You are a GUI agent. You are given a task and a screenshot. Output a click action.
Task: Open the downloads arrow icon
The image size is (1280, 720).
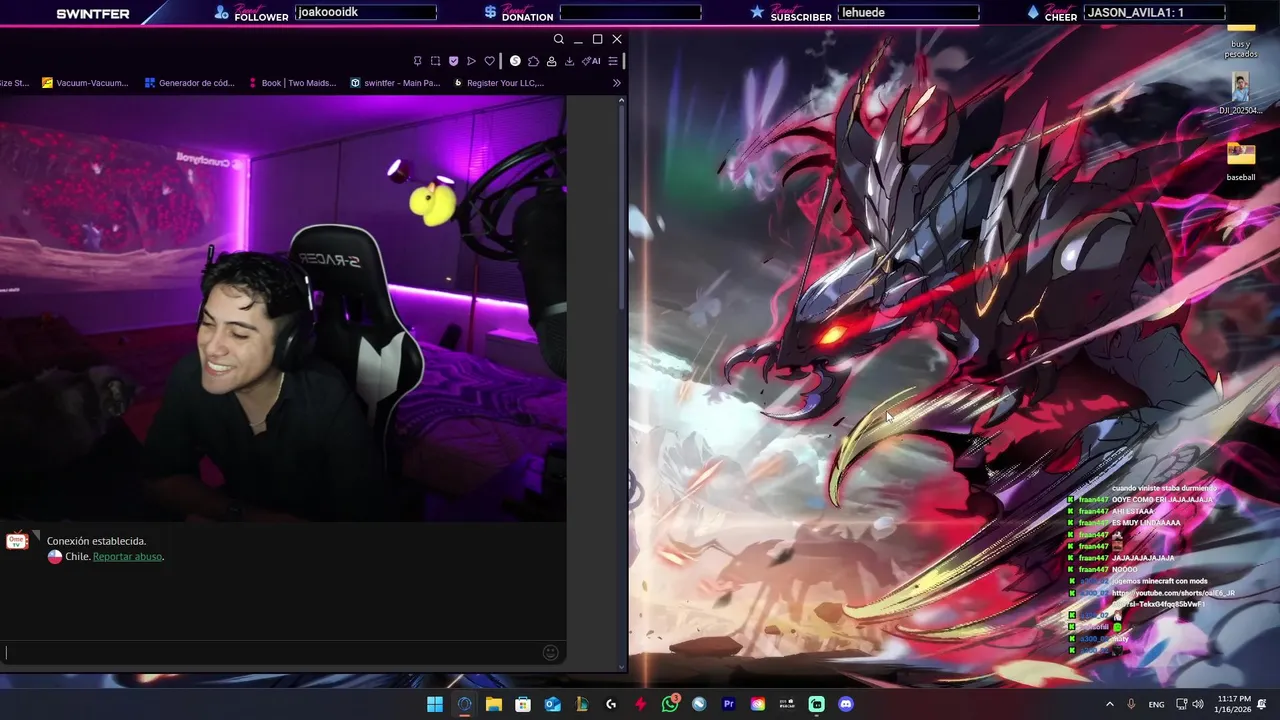point(569,61)
